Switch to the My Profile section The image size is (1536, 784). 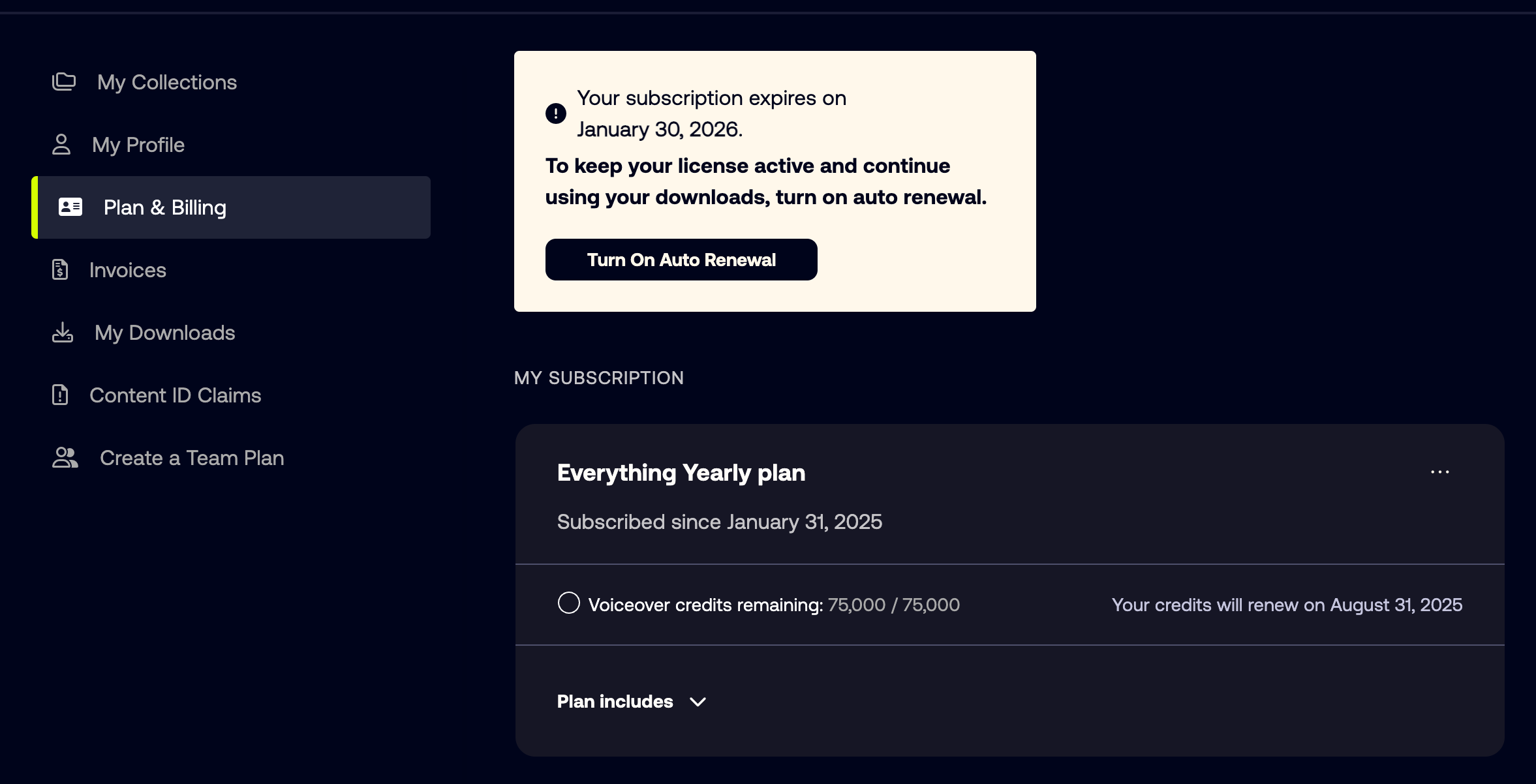coord(138,144)
